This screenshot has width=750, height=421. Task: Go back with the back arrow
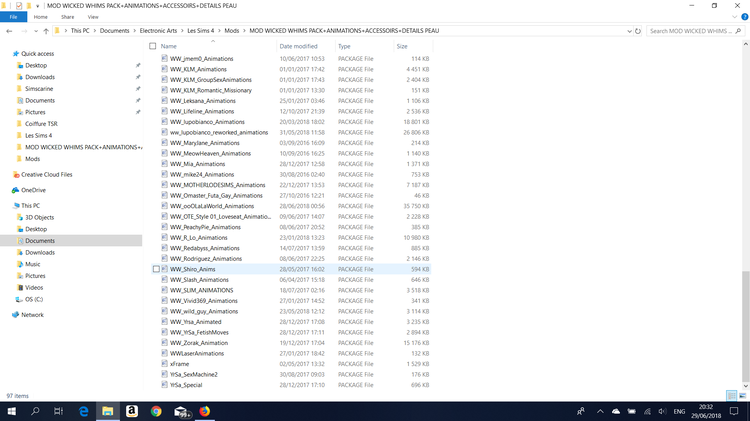(9, 31)
